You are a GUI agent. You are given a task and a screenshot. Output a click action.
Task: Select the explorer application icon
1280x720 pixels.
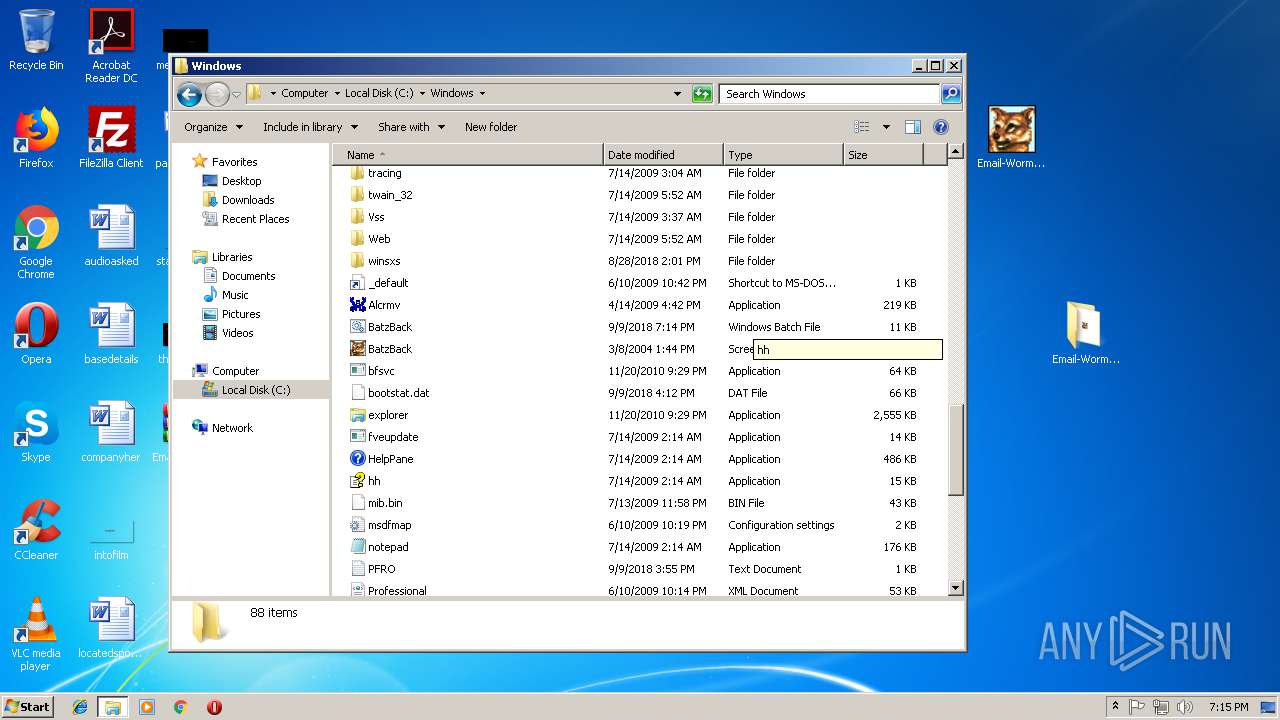click(x=358, y=415)
